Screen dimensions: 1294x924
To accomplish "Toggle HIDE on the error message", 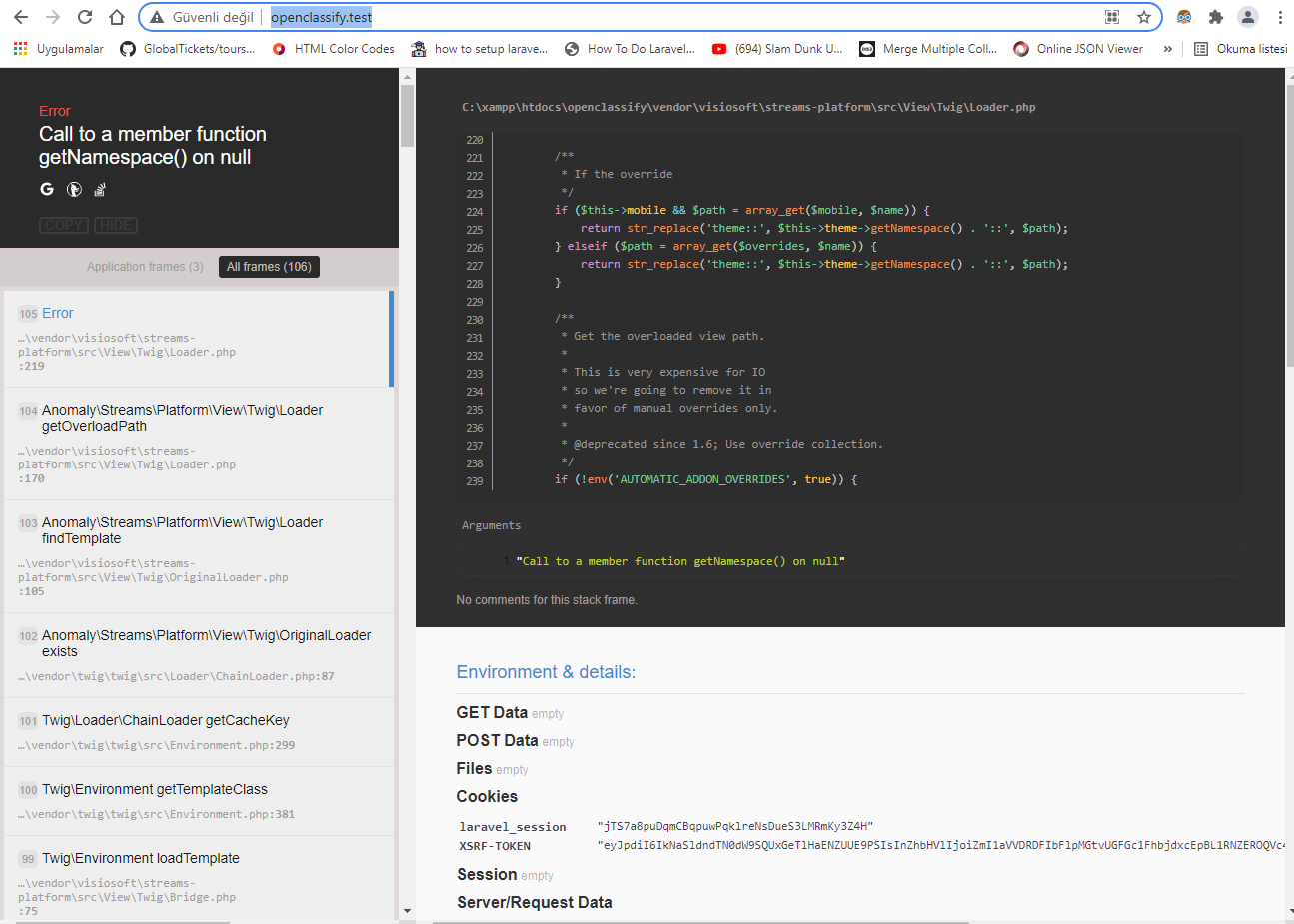I will tap(116, 225).
